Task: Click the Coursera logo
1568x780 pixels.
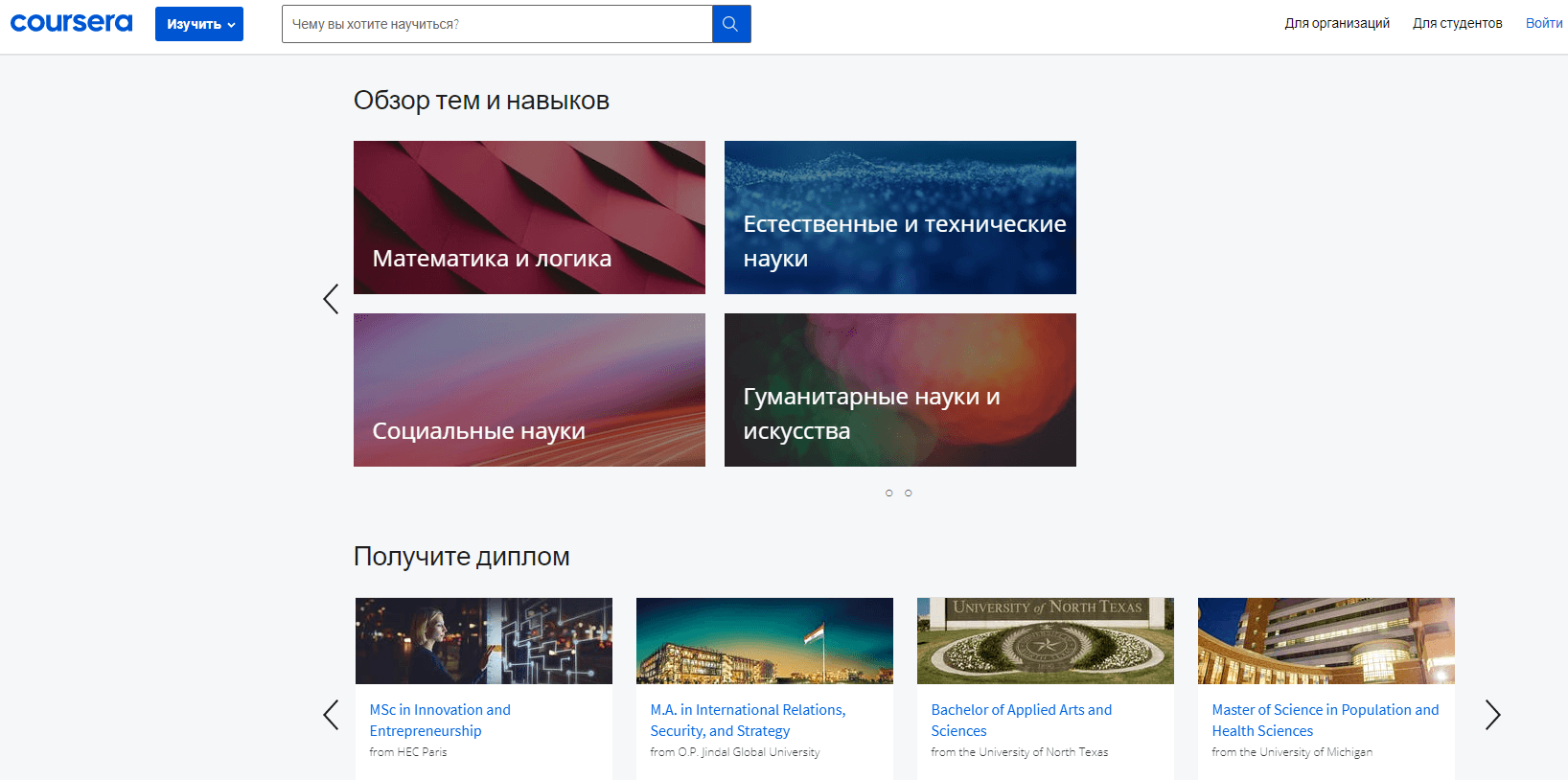Action: tap(72, 23)
